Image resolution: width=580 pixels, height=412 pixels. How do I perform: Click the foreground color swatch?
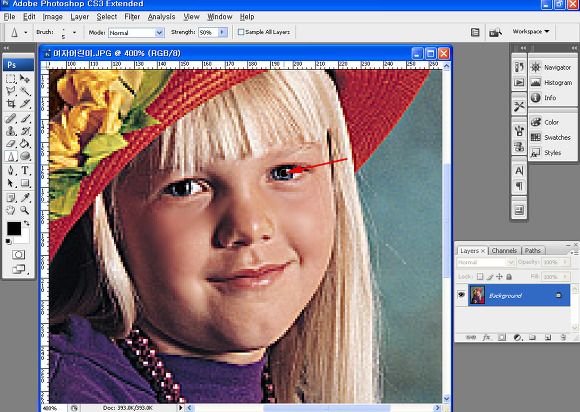(x=14, y=228)
